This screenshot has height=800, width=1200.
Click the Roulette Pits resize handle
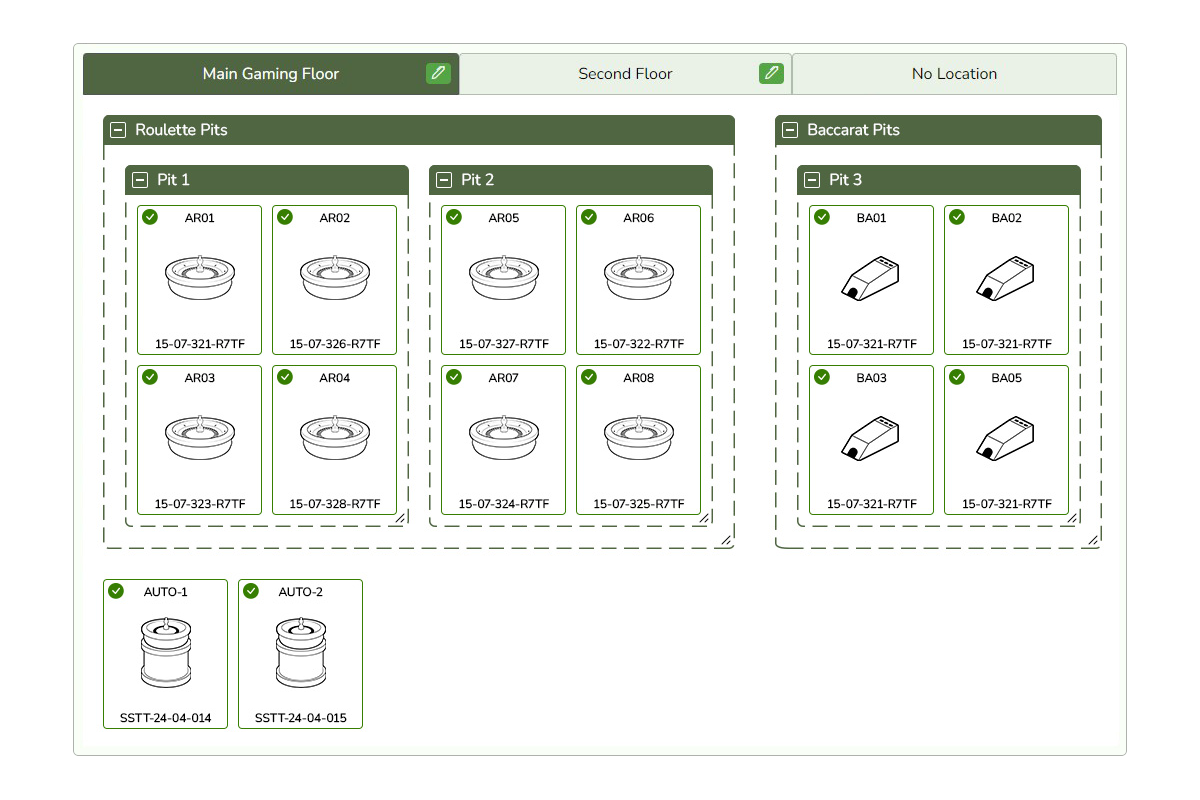point(726,540)
